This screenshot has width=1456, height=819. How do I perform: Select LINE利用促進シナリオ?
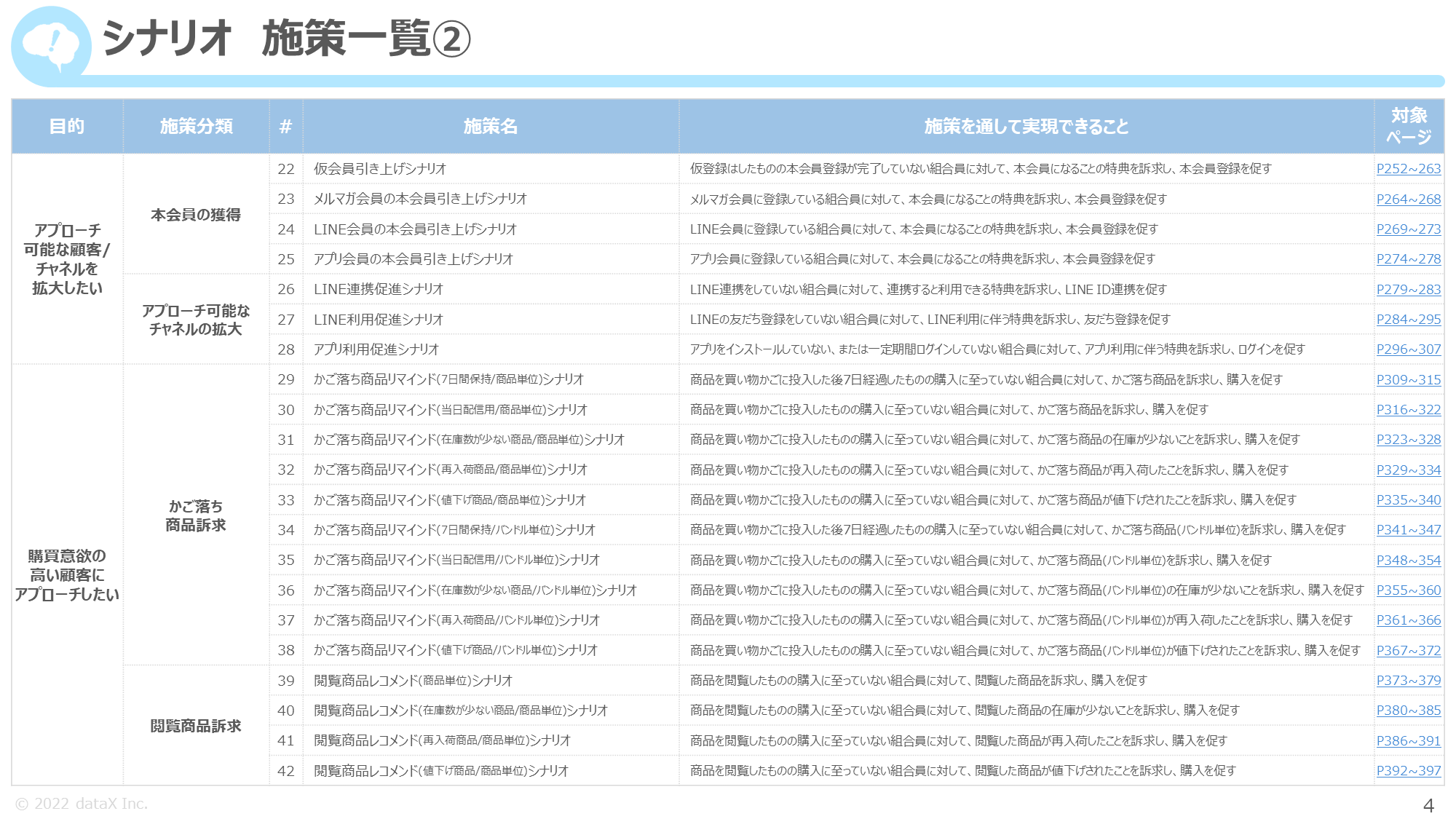tap(379, 320)
